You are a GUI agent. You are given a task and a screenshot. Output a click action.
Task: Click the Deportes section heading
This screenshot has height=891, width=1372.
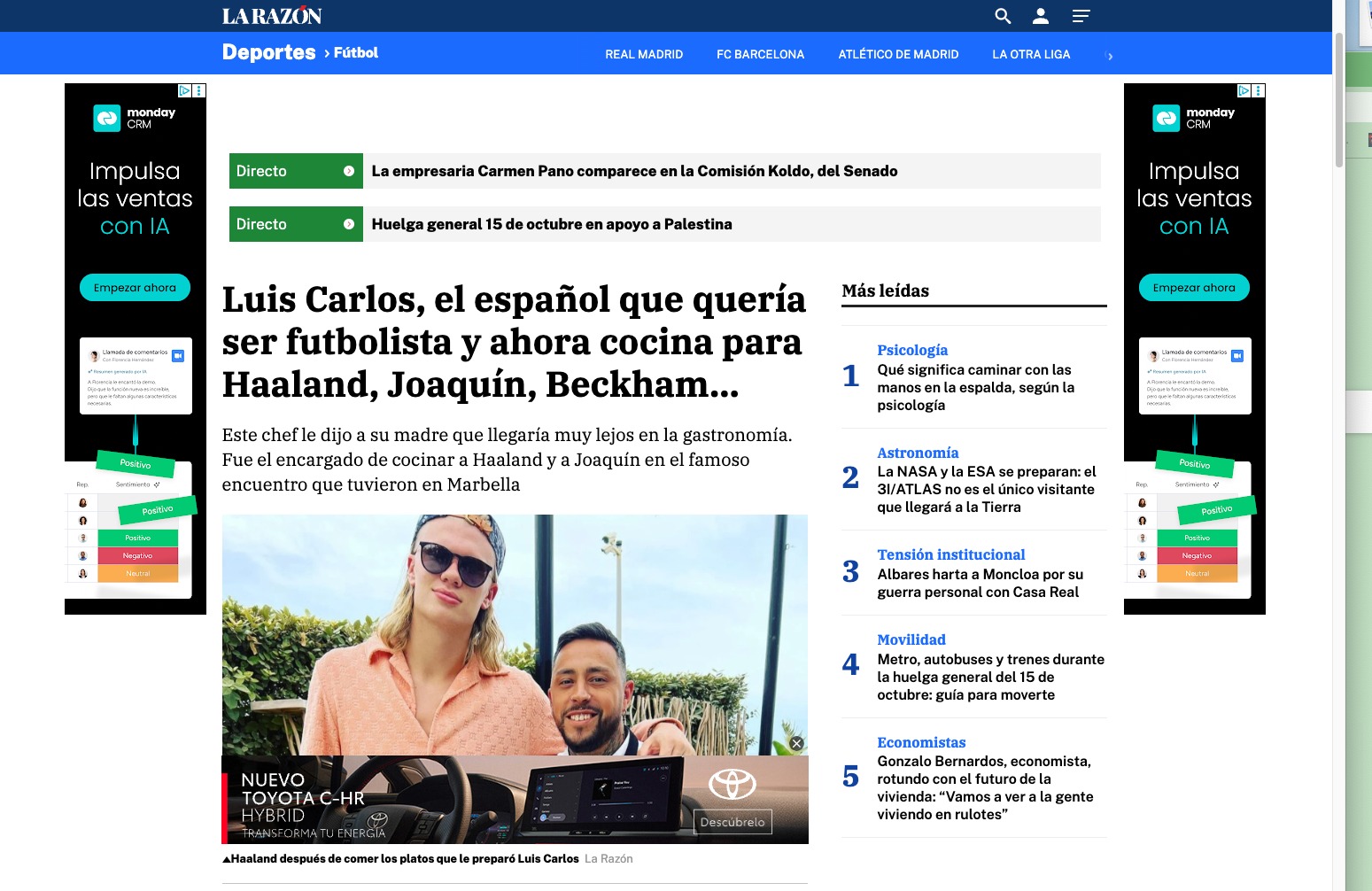(268, 52)
